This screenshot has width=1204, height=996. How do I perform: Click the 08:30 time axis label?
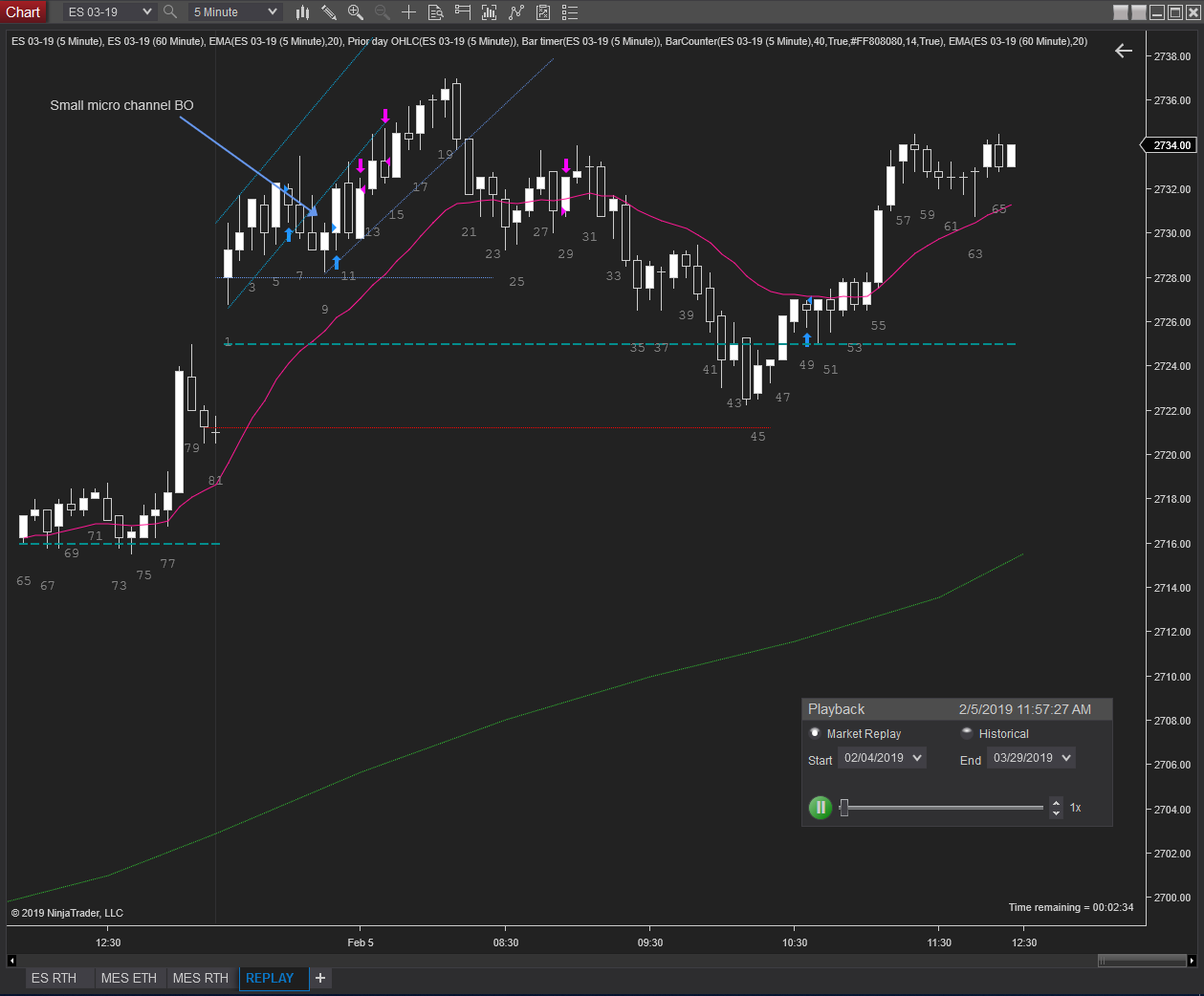point(506,942)
